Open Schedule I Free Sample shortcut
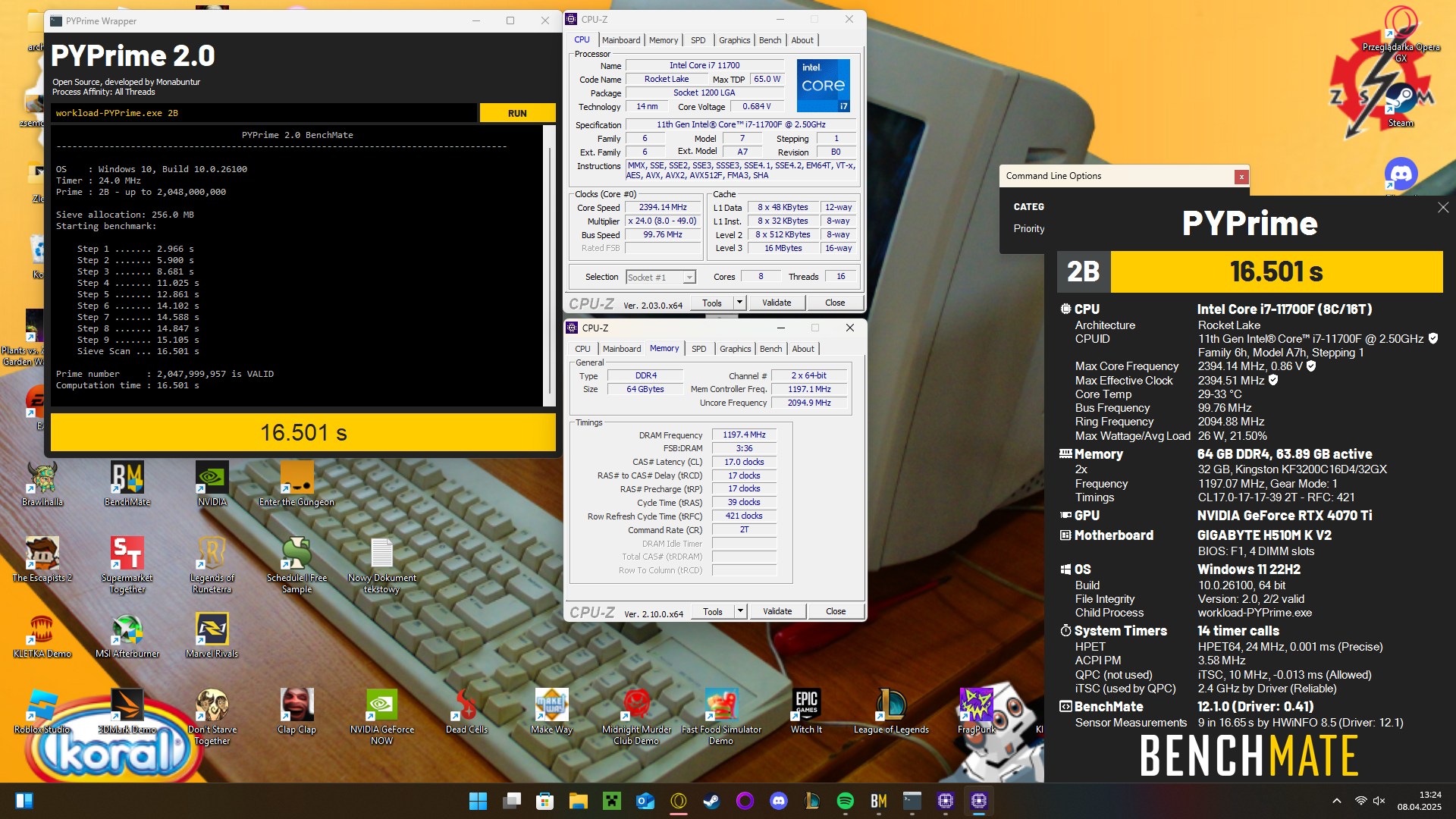Viewport: 1456px width, 819px height. (x=297, y=565)
